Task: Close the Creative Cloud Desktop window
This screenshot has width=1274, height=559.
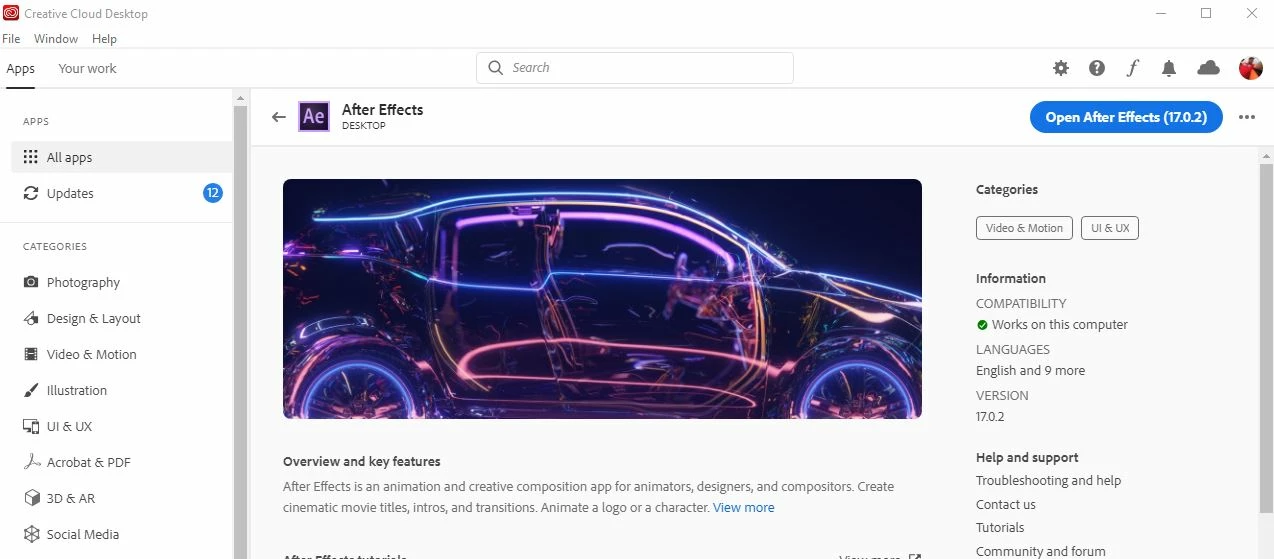Action: [x=1252, y=13]
